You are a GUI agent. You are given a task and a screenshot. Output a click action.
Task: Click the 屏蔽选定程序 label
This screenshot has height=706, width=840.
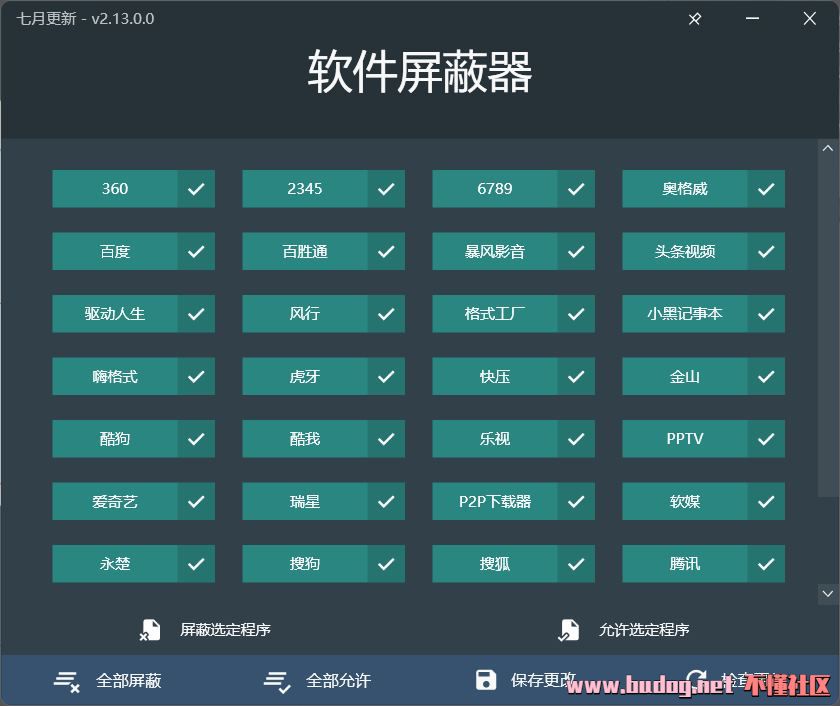226,630
